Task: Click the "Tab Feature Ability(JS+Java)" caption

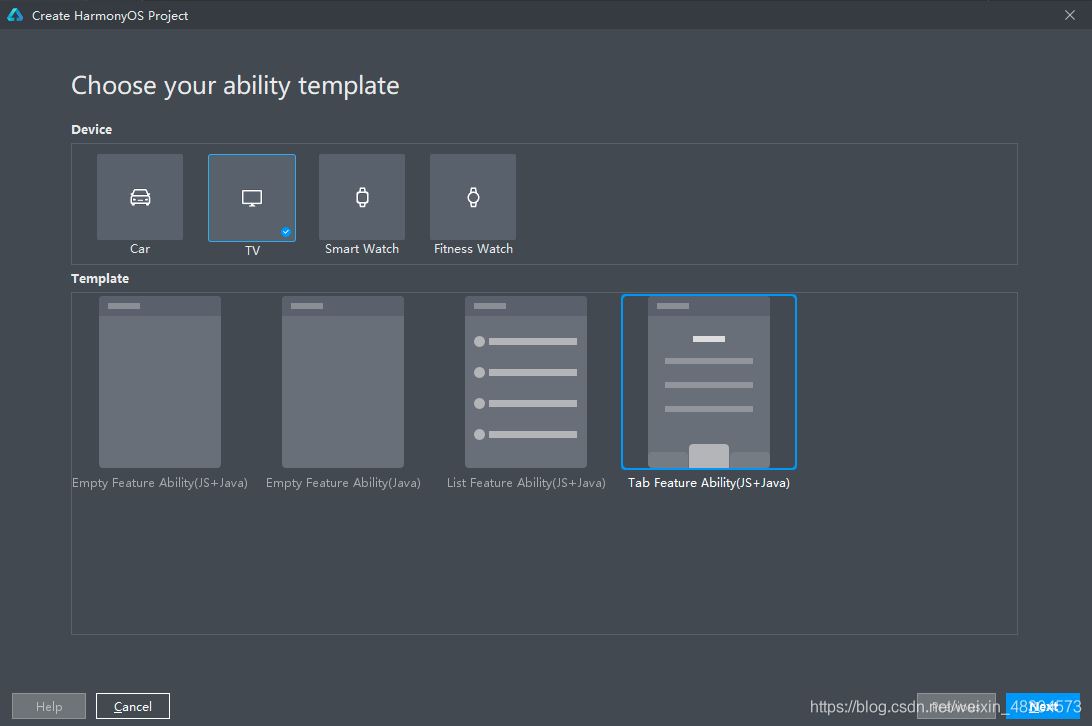Action: [x=709, y=483]
